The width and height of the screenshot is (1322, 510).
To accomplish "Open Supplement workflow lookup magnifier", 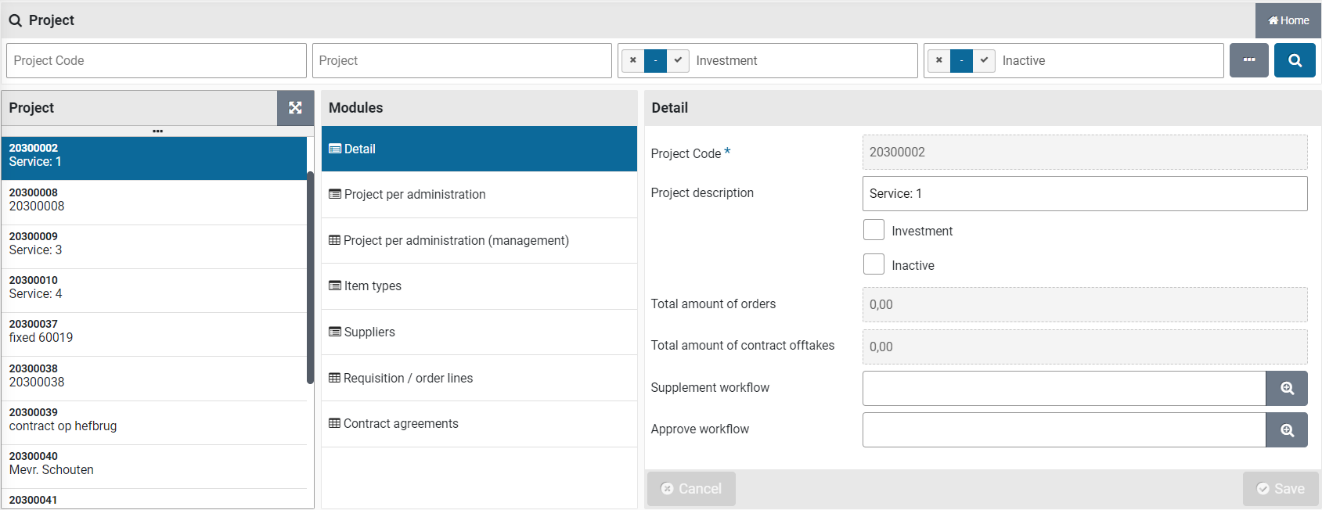I will tap(1287, 388).
